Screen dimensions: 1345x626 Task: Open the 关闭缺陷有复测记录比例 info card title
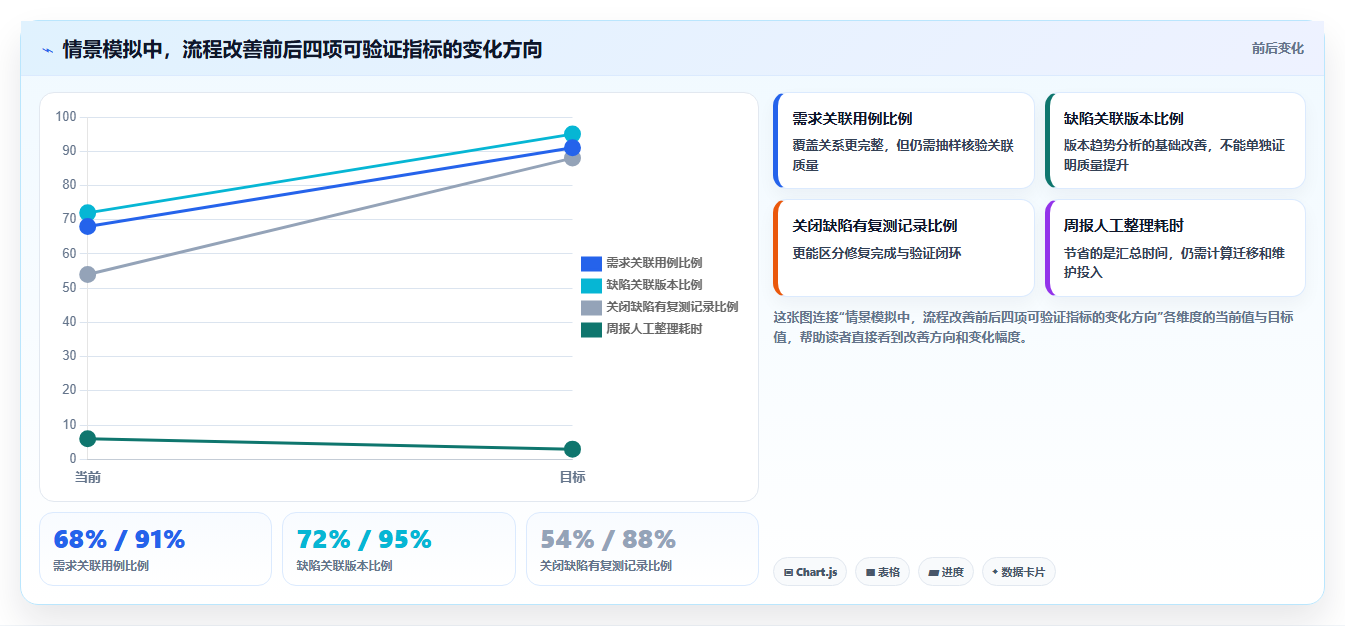coord(875,226)
